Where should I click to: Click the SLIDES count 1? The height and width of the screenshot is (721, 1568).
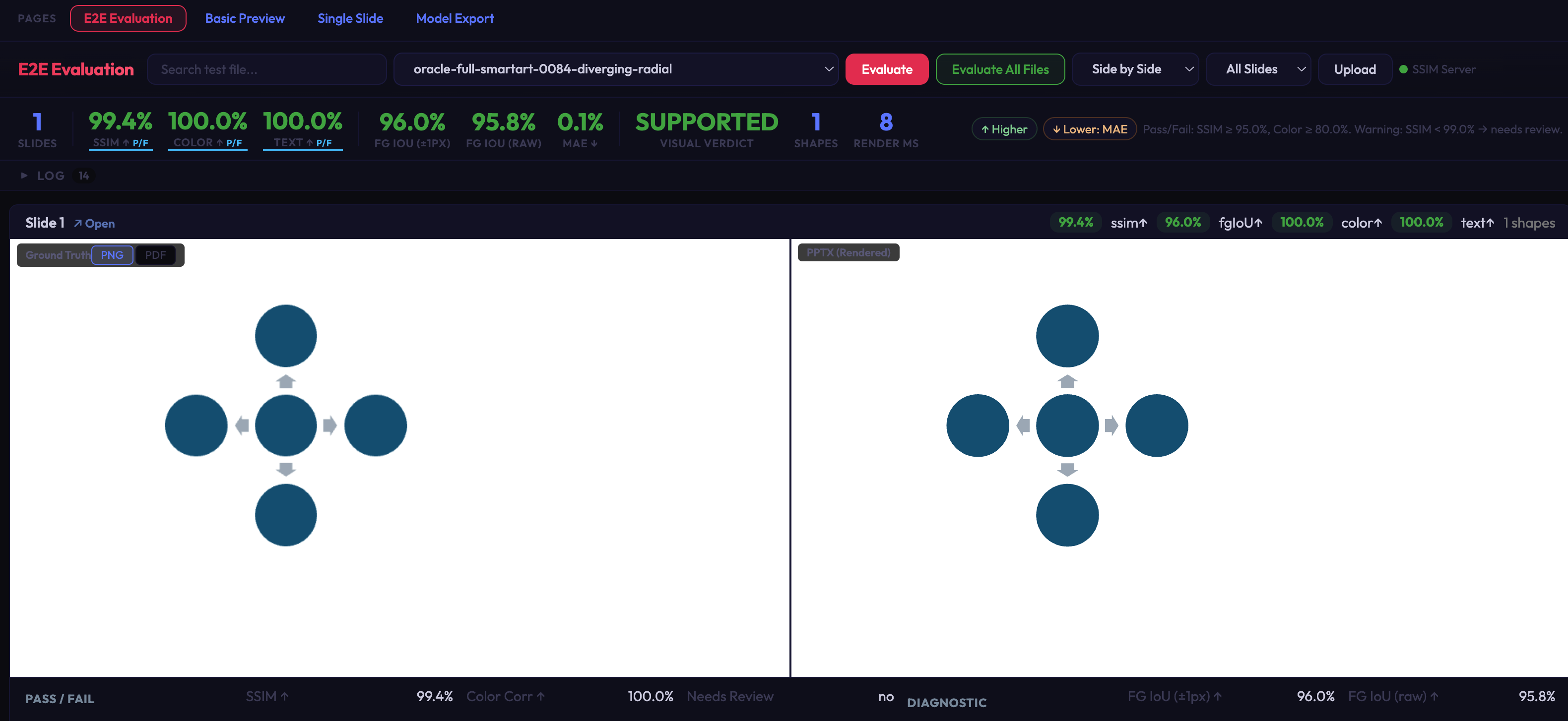37,122
